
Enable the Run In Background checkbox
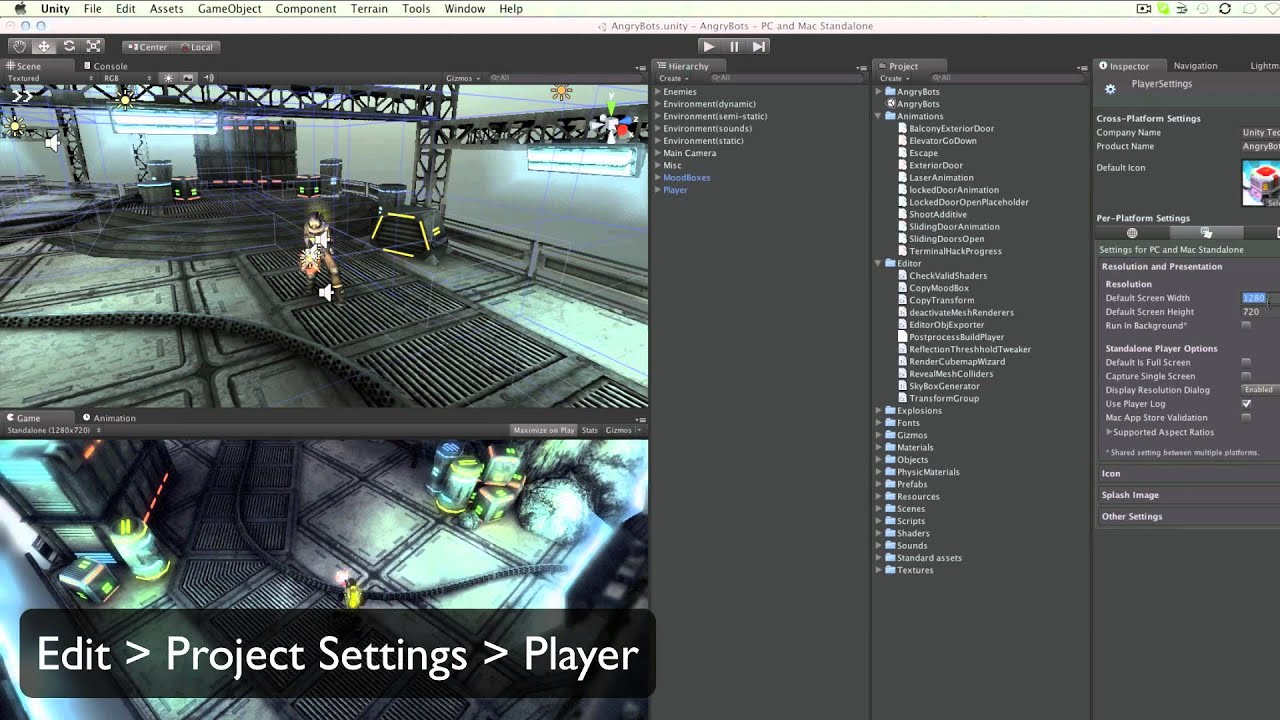[1246, 325]
